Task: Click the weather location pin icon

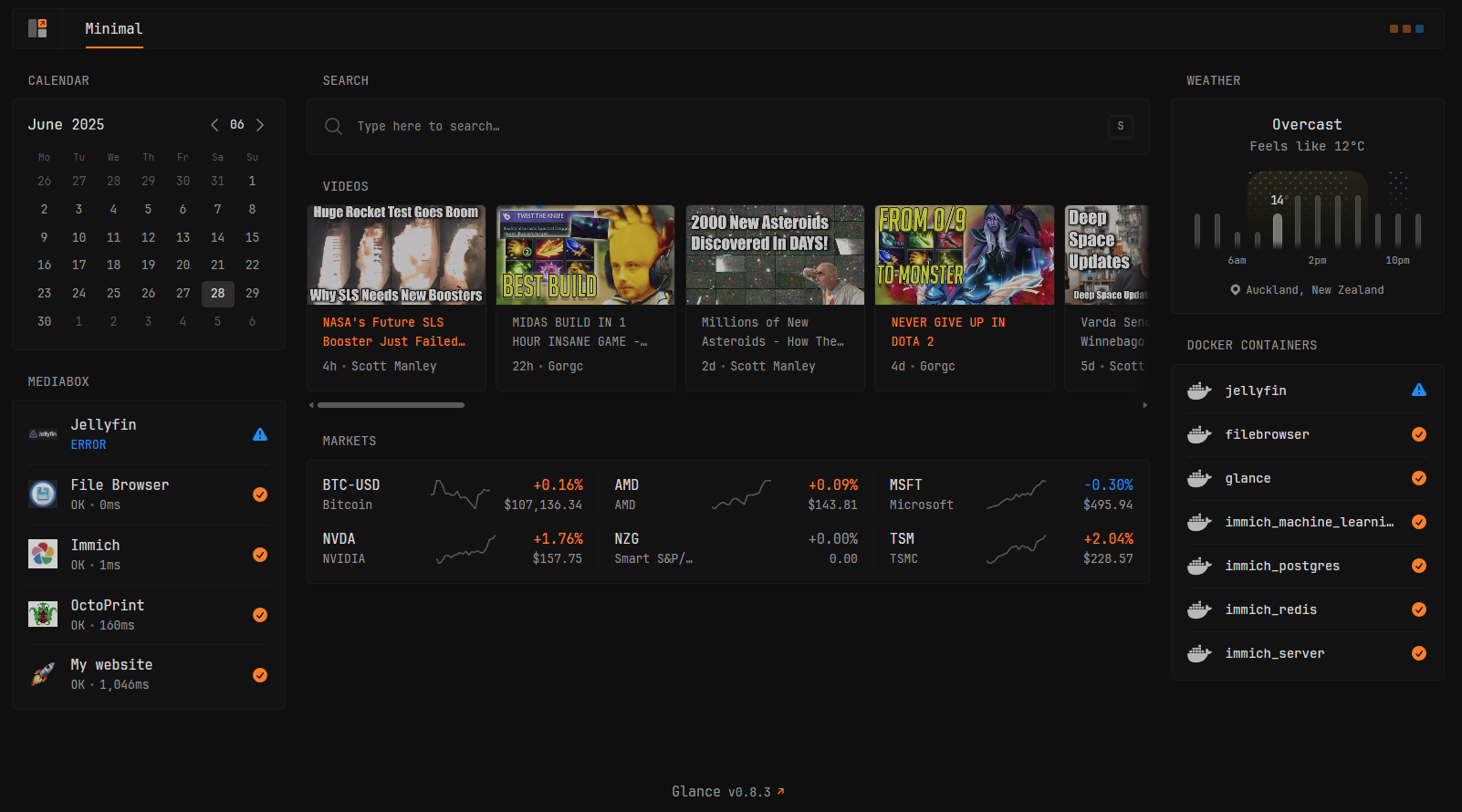Action: coord(1236,290)
